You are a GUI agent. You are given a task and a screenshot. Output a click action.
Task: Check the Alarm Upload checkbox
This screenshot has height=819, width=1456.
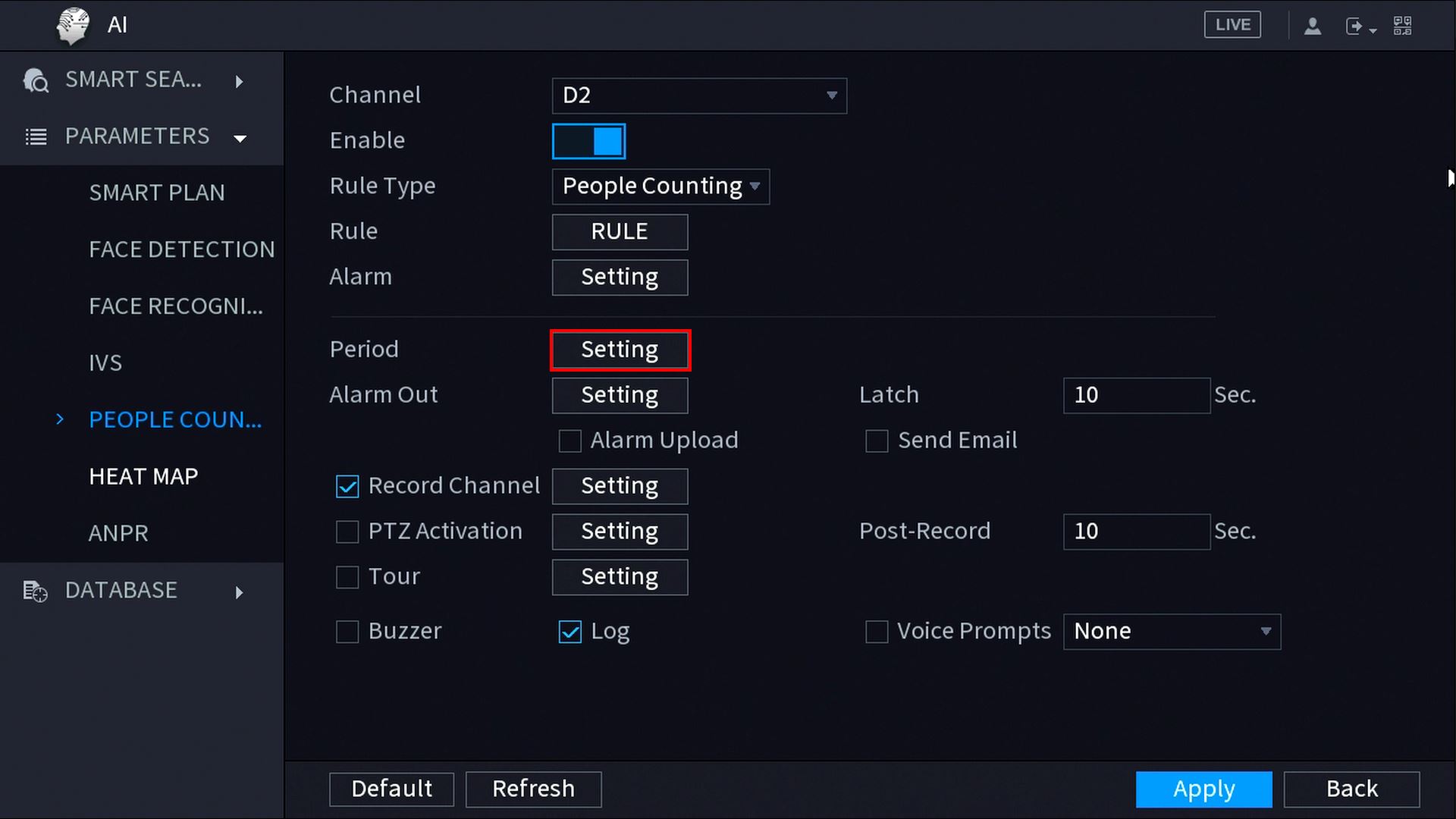570,441
